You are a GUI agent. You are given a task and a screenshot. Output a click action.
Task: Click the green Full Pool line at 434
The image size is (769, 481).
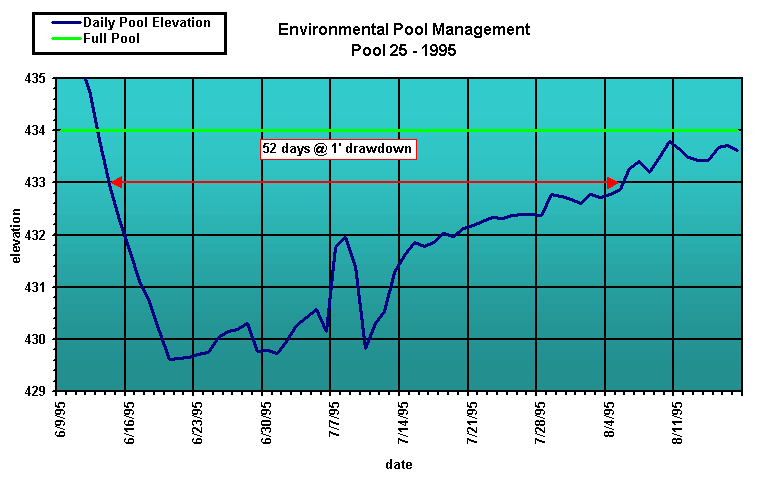pos(398,130)
